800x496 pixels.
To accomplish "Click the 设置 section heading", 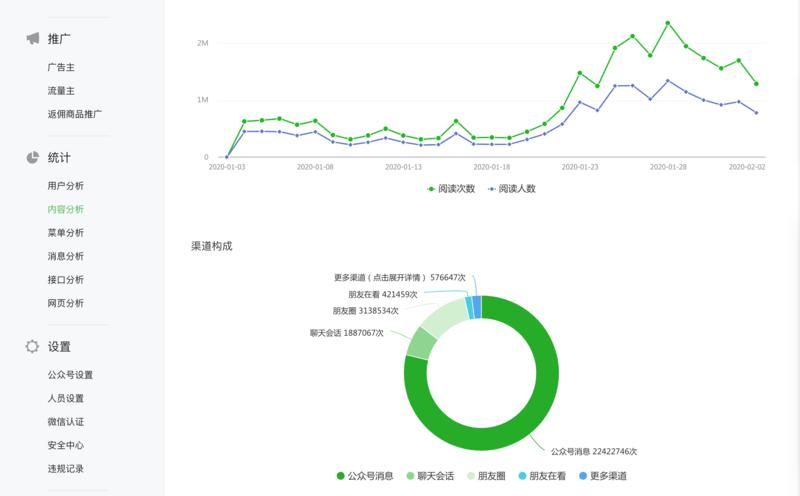I will (x=59, y=347).
